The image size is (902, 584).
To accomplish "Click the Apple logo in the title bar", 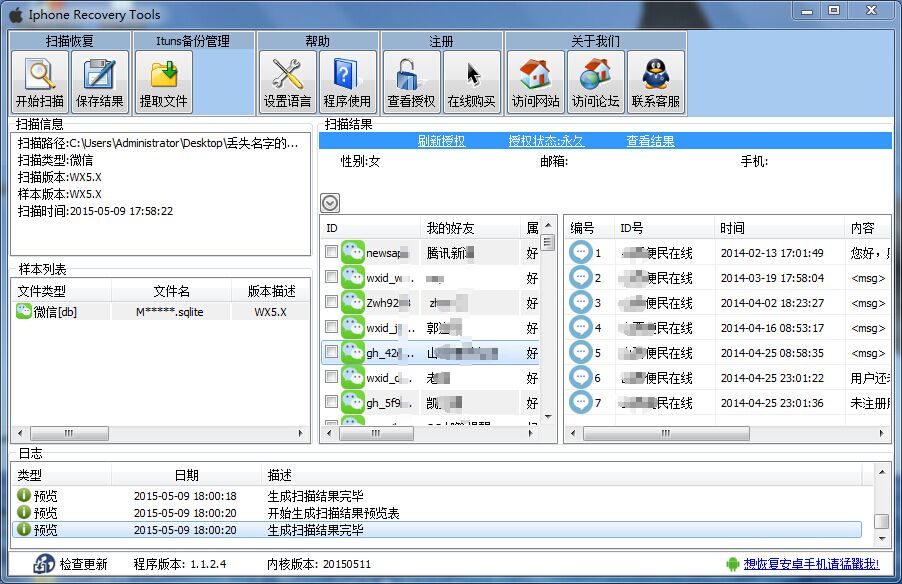I will tap(16, 14).
